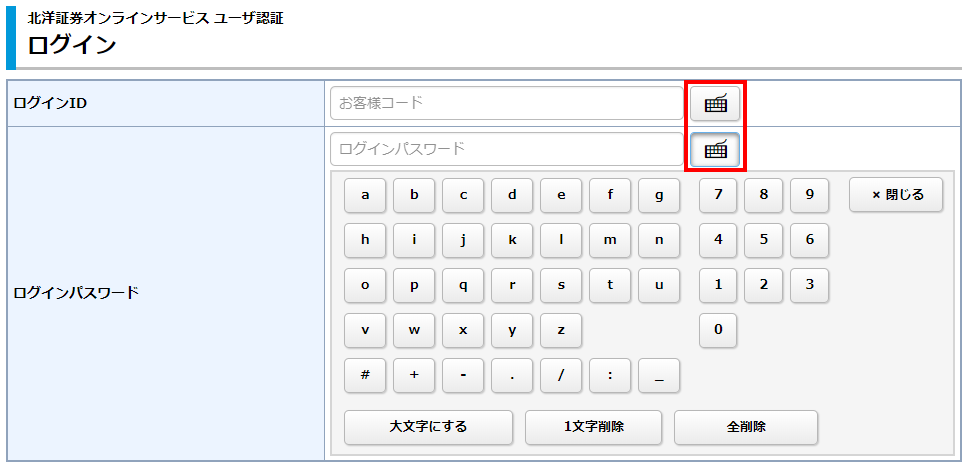Click the underscore '_' key
The image size is (970, 469).
tap(659, 375)
